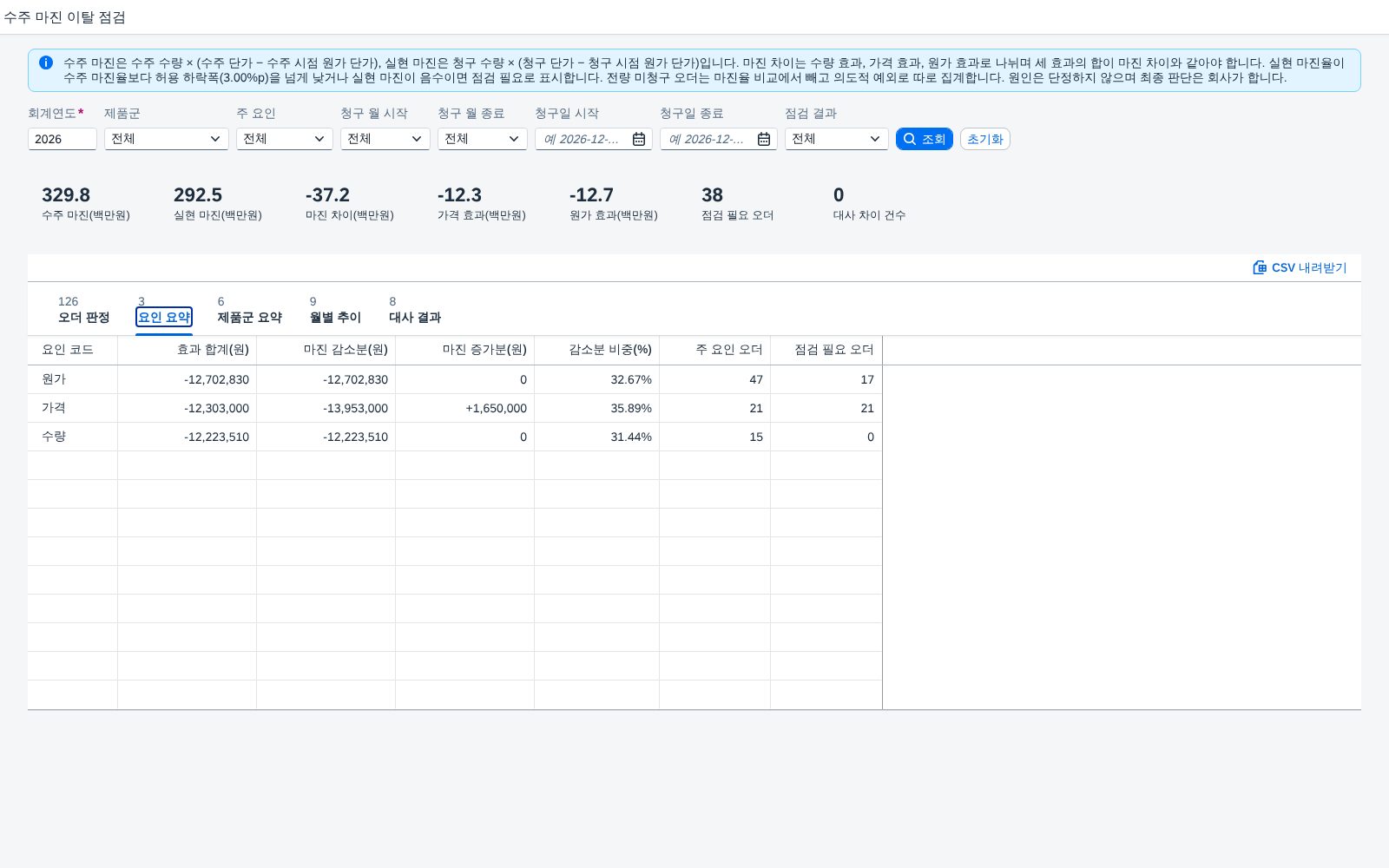1389x868 pixels.
Task: Click the -37.2 마진 차이 KPI value
Action: pos(327,195)
